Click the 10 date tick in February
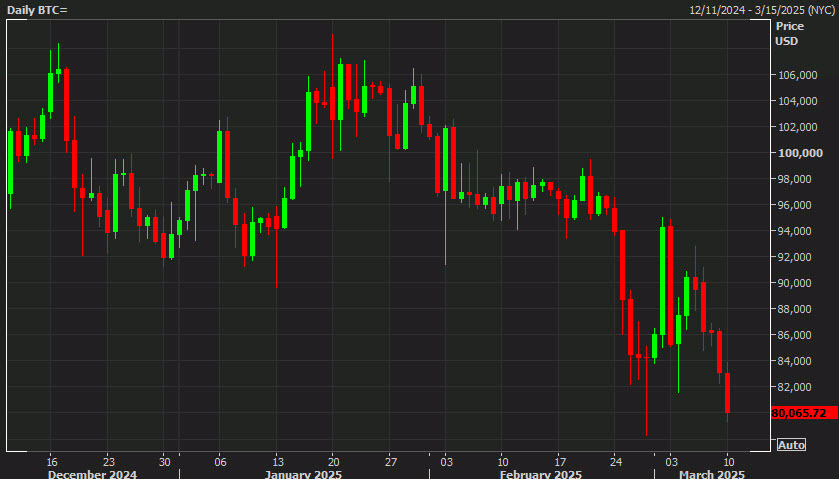This screenshot has width=839, height=479. point(503,462)
